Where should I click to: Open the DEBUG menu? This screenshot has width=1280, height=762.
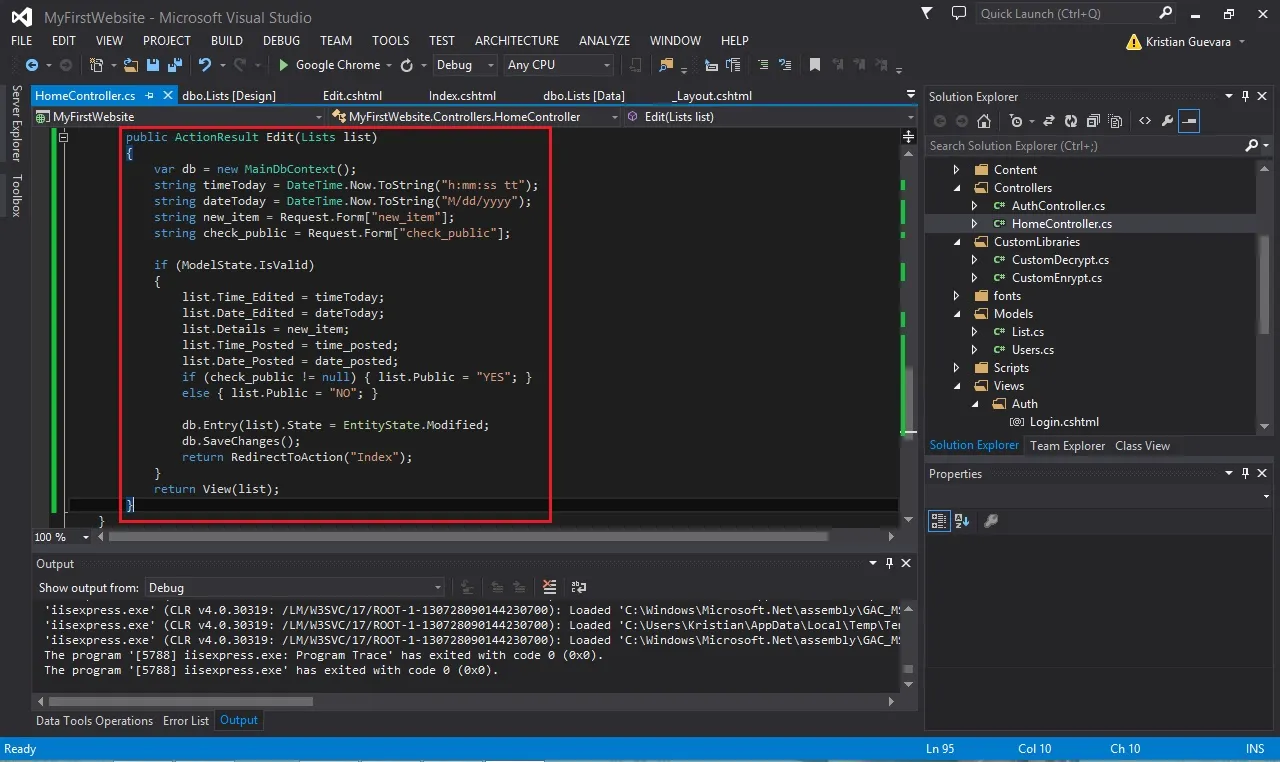coord(281,41)
